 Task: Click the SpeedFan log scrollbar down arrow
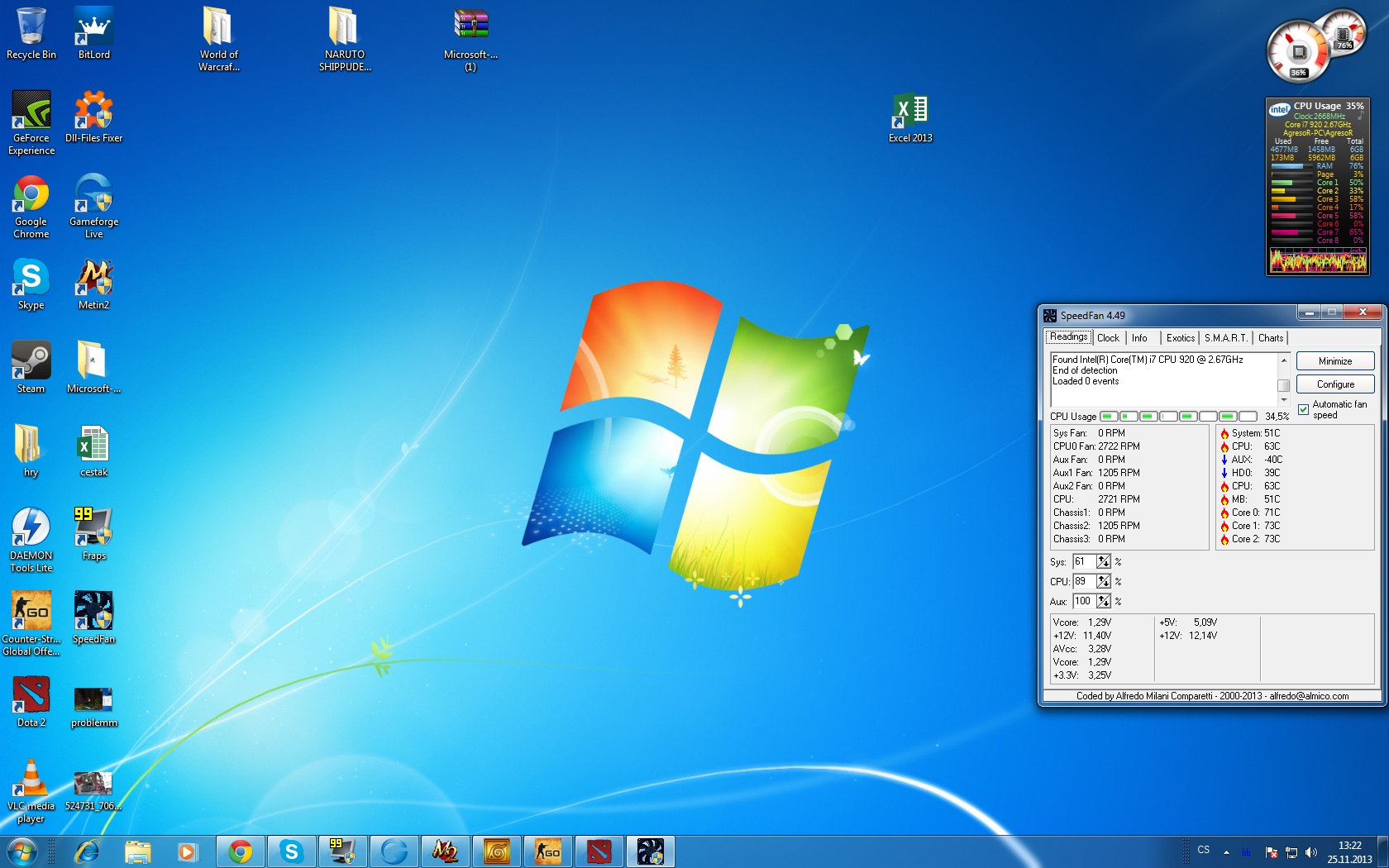pos(1283,400)
